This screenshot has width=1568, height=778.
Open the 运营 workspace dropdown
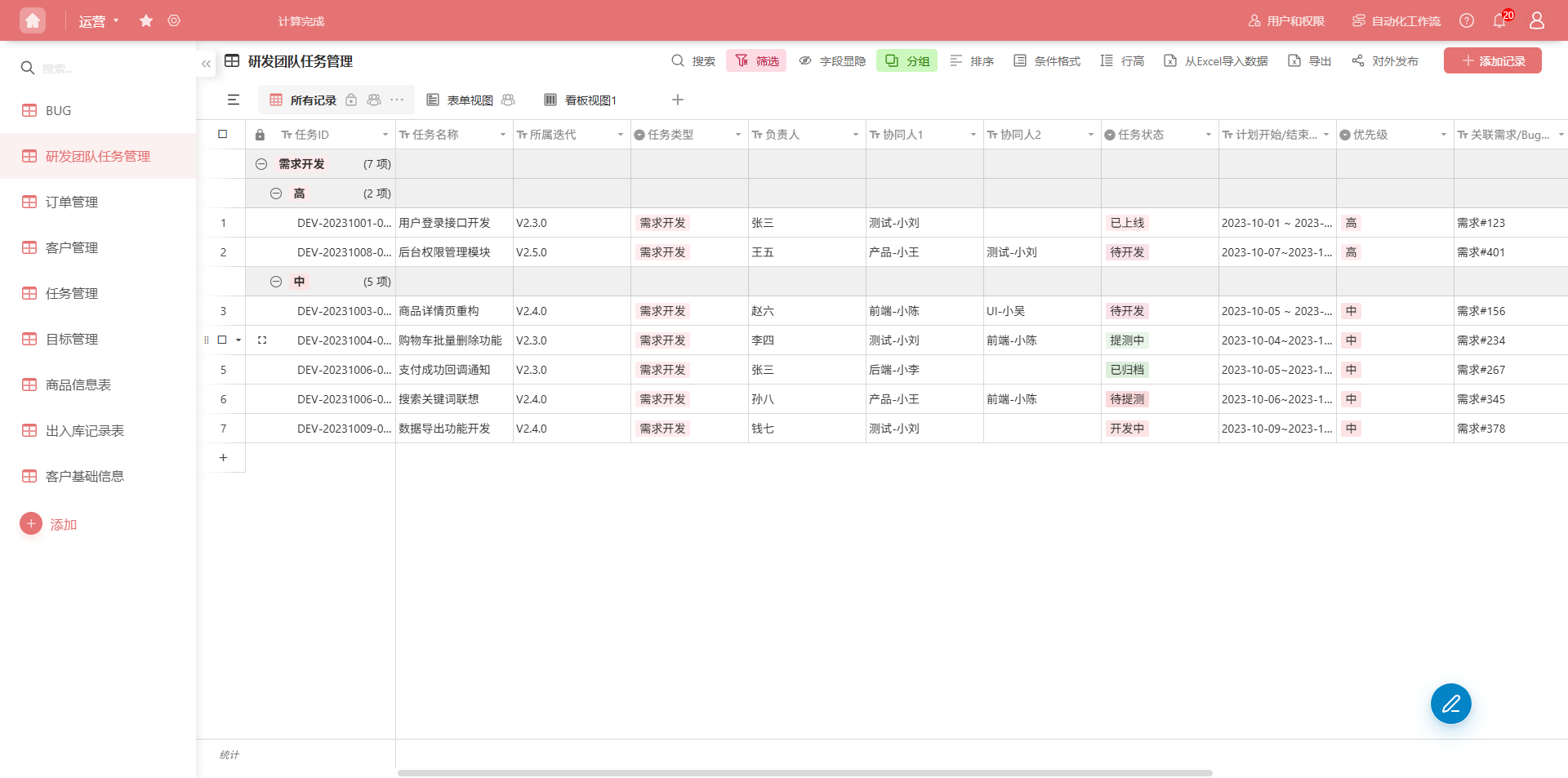(99, 21)
